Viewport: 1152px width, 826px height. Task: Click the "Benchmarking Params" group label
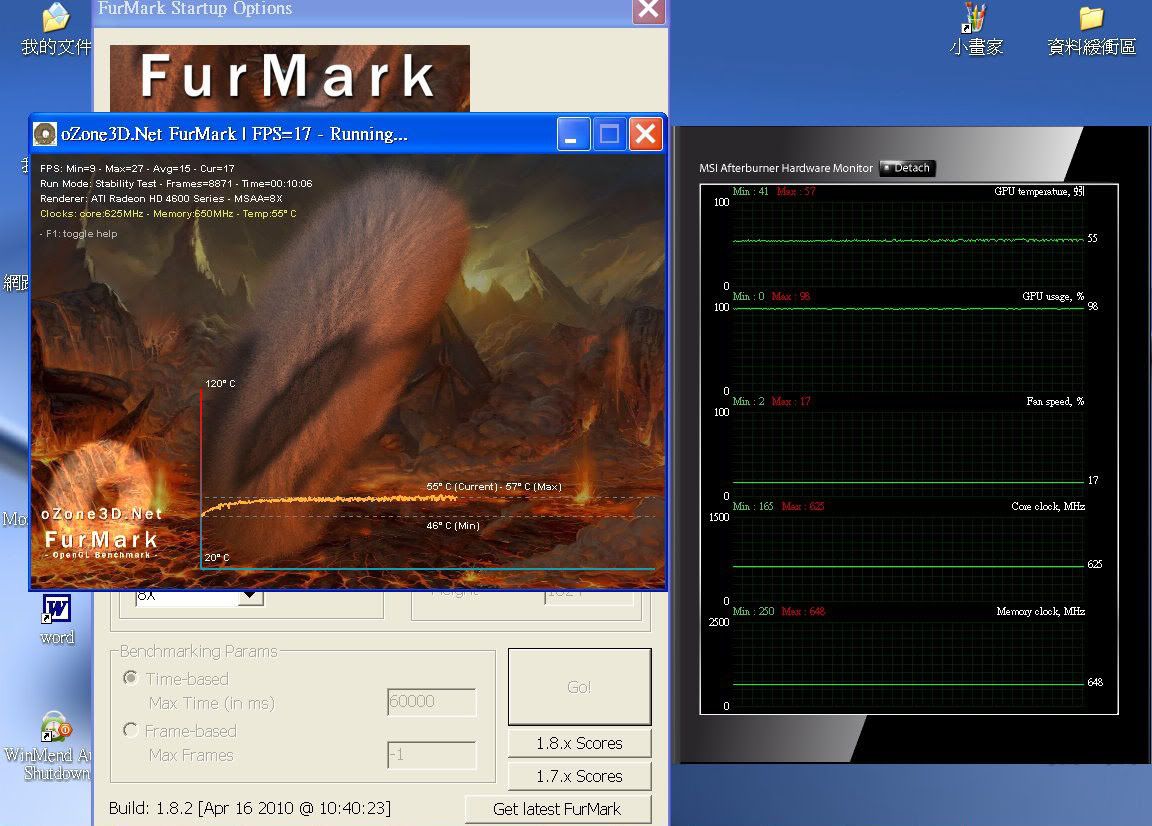198,651
